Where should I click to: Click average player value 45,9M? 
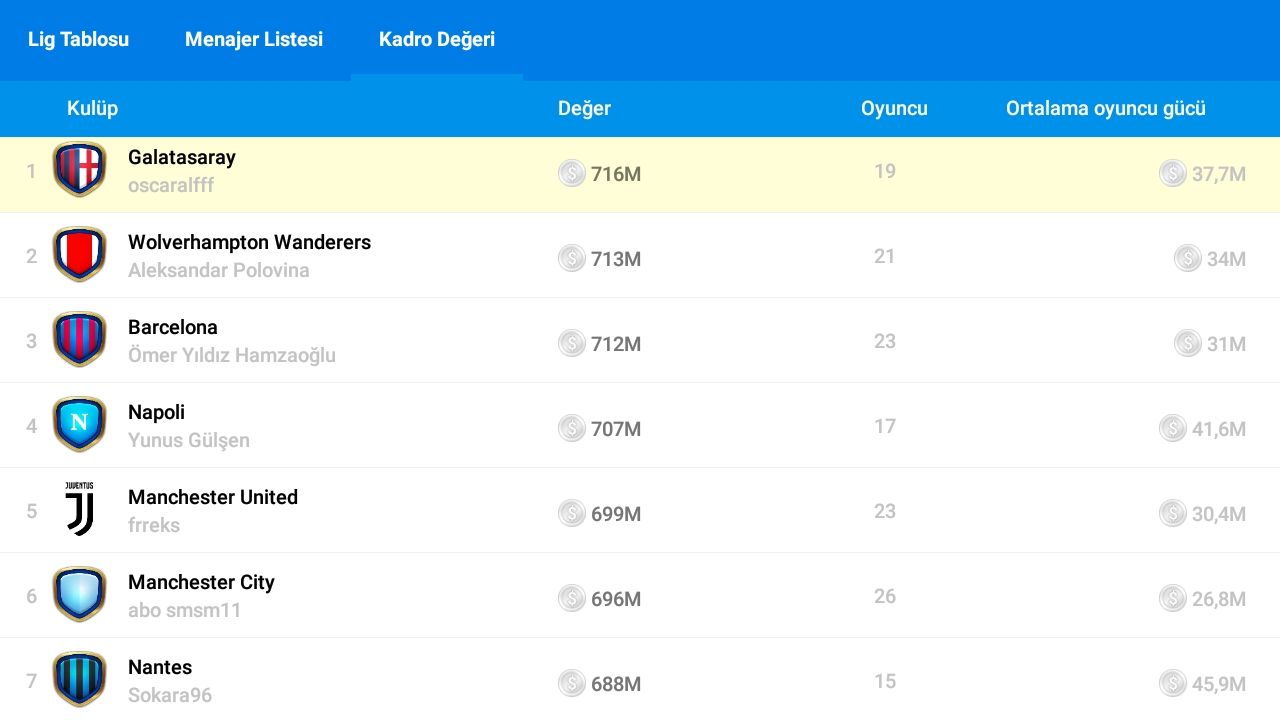point(1219,684)
